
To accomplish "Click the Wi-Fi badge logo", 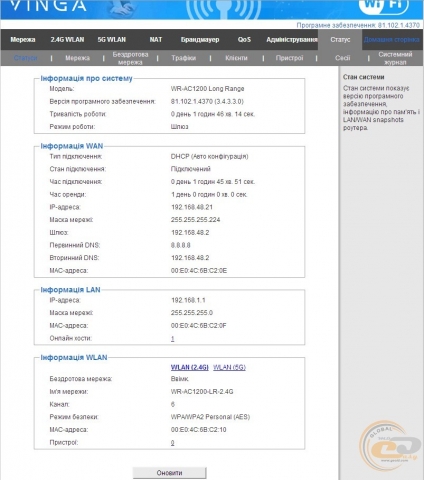I will click(384, 7).
